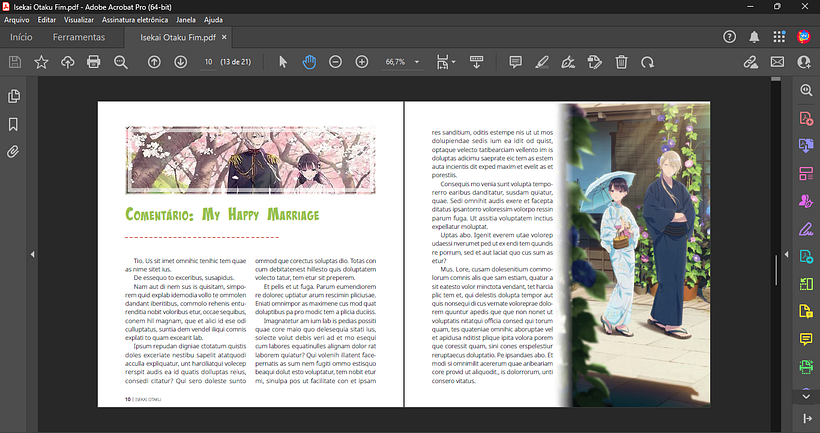Select the Isekai Otaku Fim.pdf document tab
820x433 pixels.
[177, 37]
